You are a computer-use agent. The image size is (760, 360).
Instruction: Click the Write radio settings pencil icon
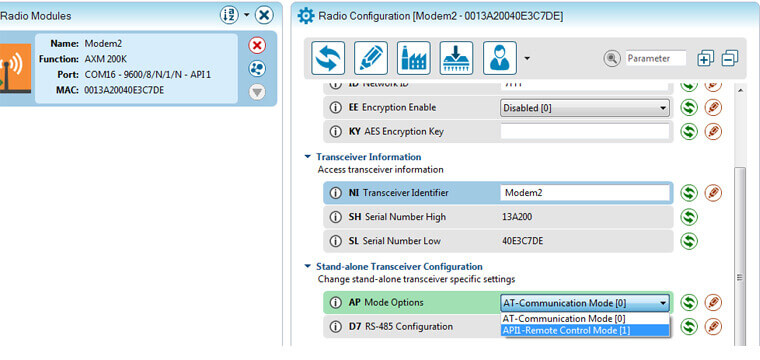point(371,58)
